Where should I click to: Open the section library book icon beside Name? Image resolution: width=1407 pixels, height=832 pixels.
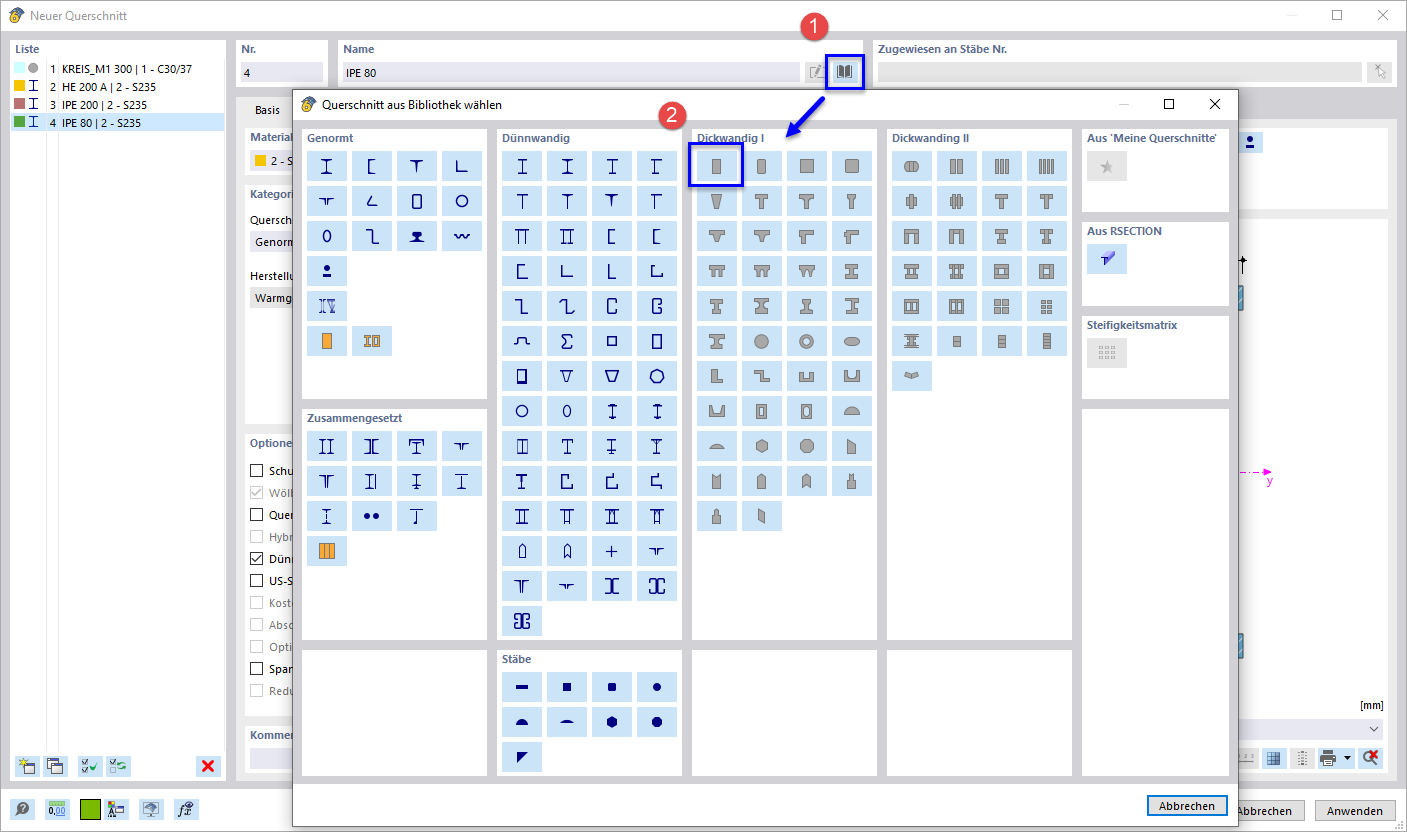pos(845,72)
